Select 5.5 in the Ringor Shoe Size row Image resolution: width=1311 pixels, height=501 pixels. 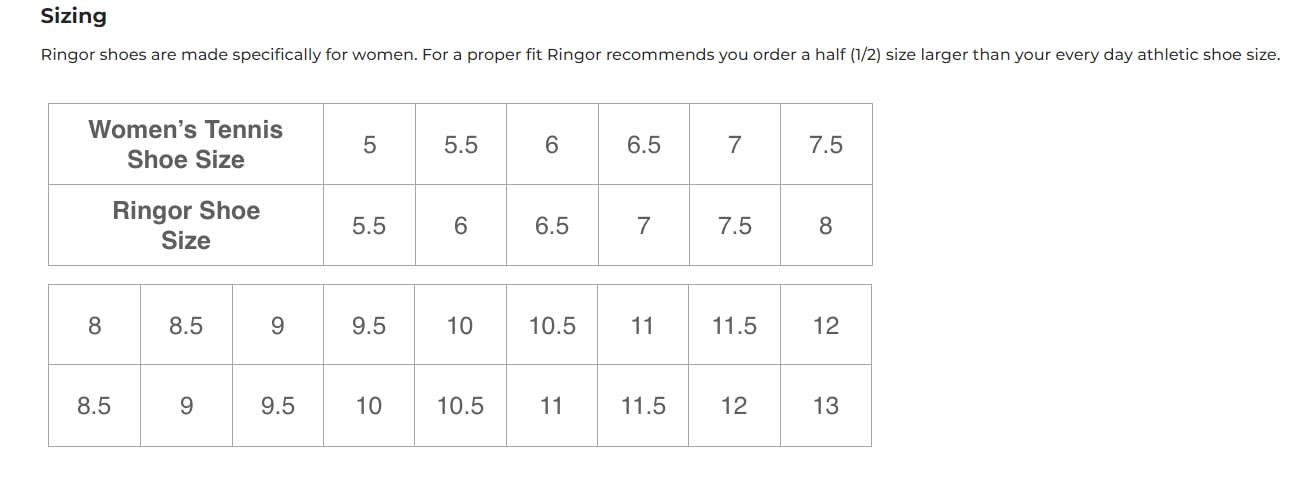(369, 225)
